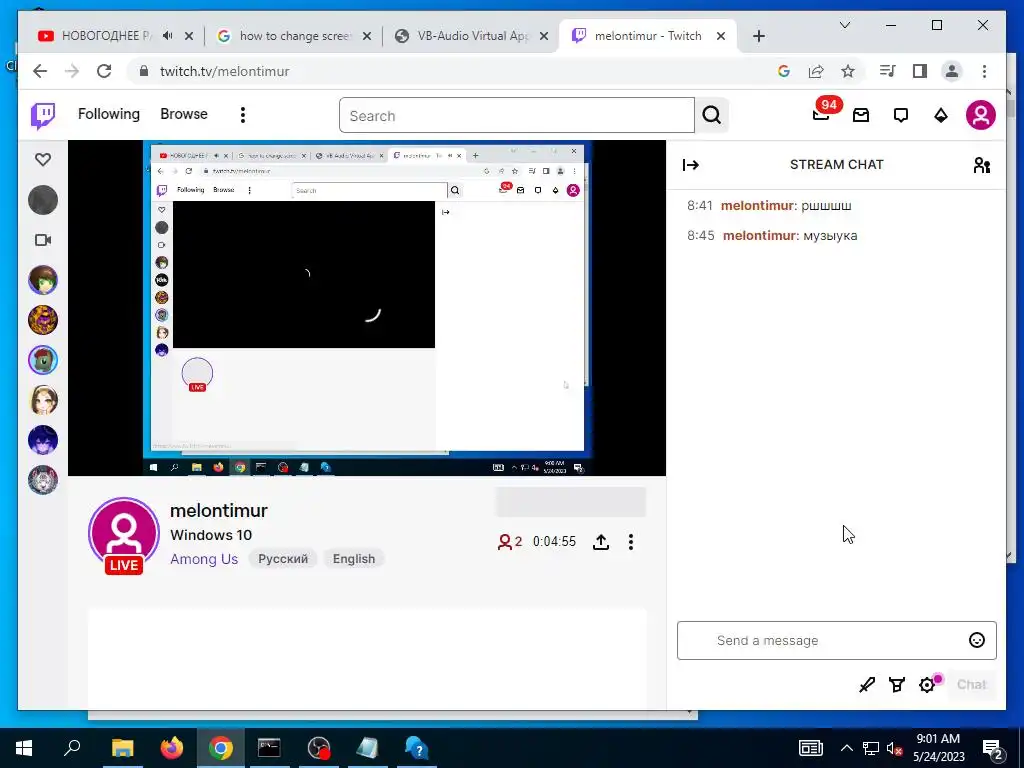Close the melontimur Twitch tab
The height and width of the screenshot is (768, 1024).
(x=721, y=36)
